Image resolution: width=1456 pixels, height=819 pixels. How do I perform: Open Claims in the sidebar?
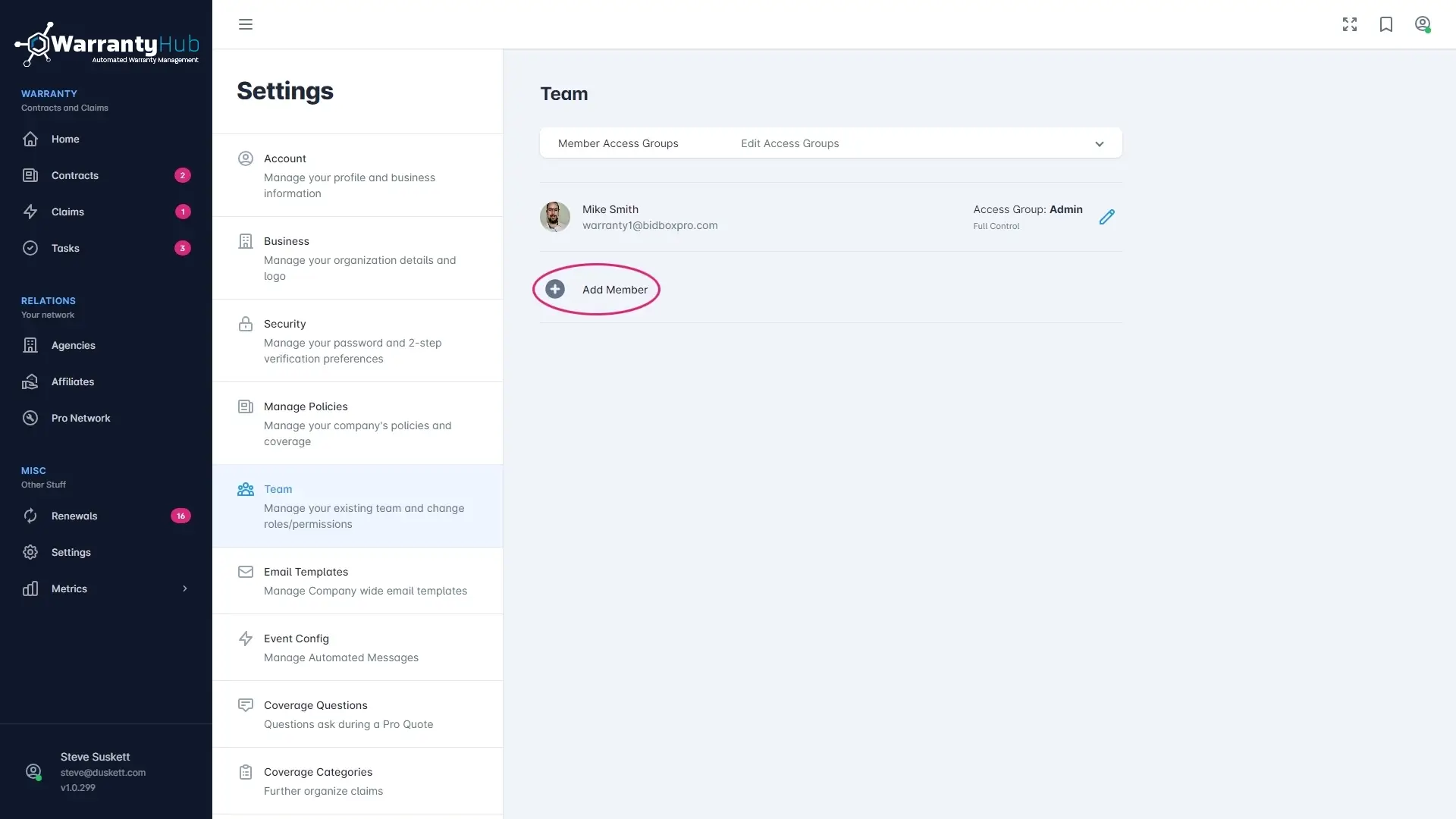point(67,212)
